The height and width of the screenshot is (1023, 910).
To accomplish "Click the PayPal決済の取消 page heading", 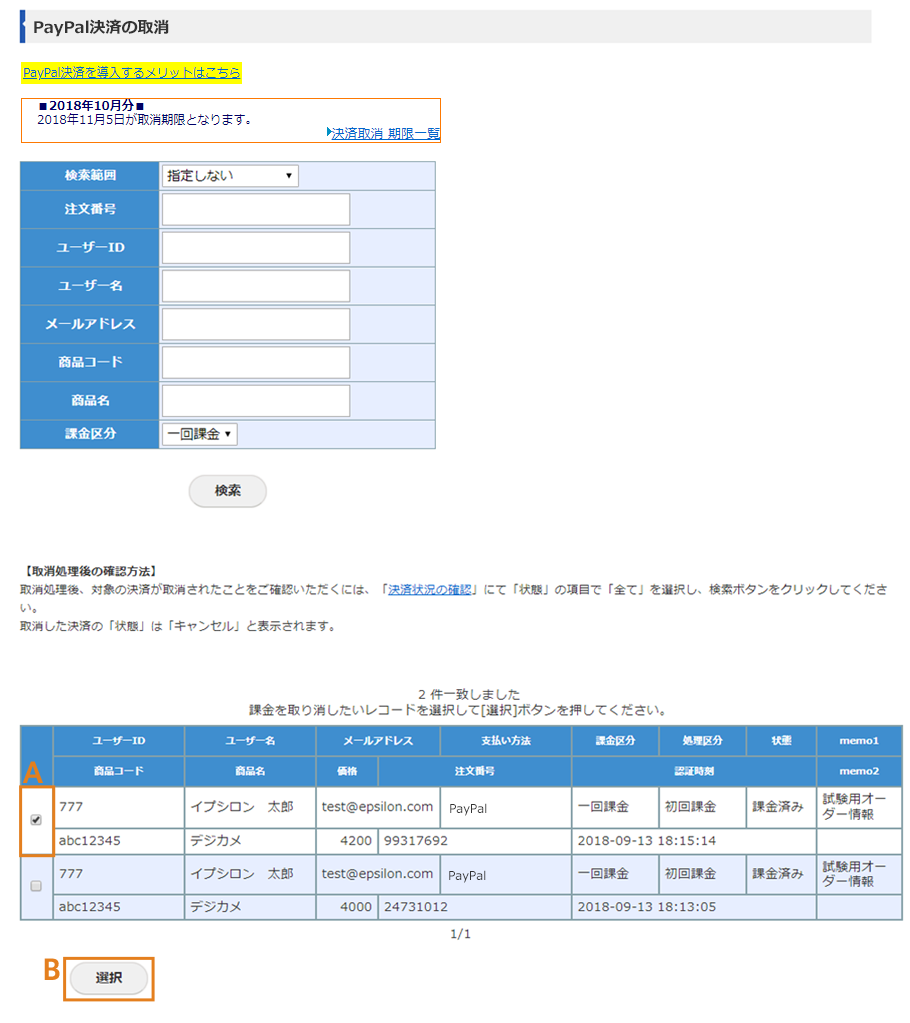I will [x=101, y=27].
